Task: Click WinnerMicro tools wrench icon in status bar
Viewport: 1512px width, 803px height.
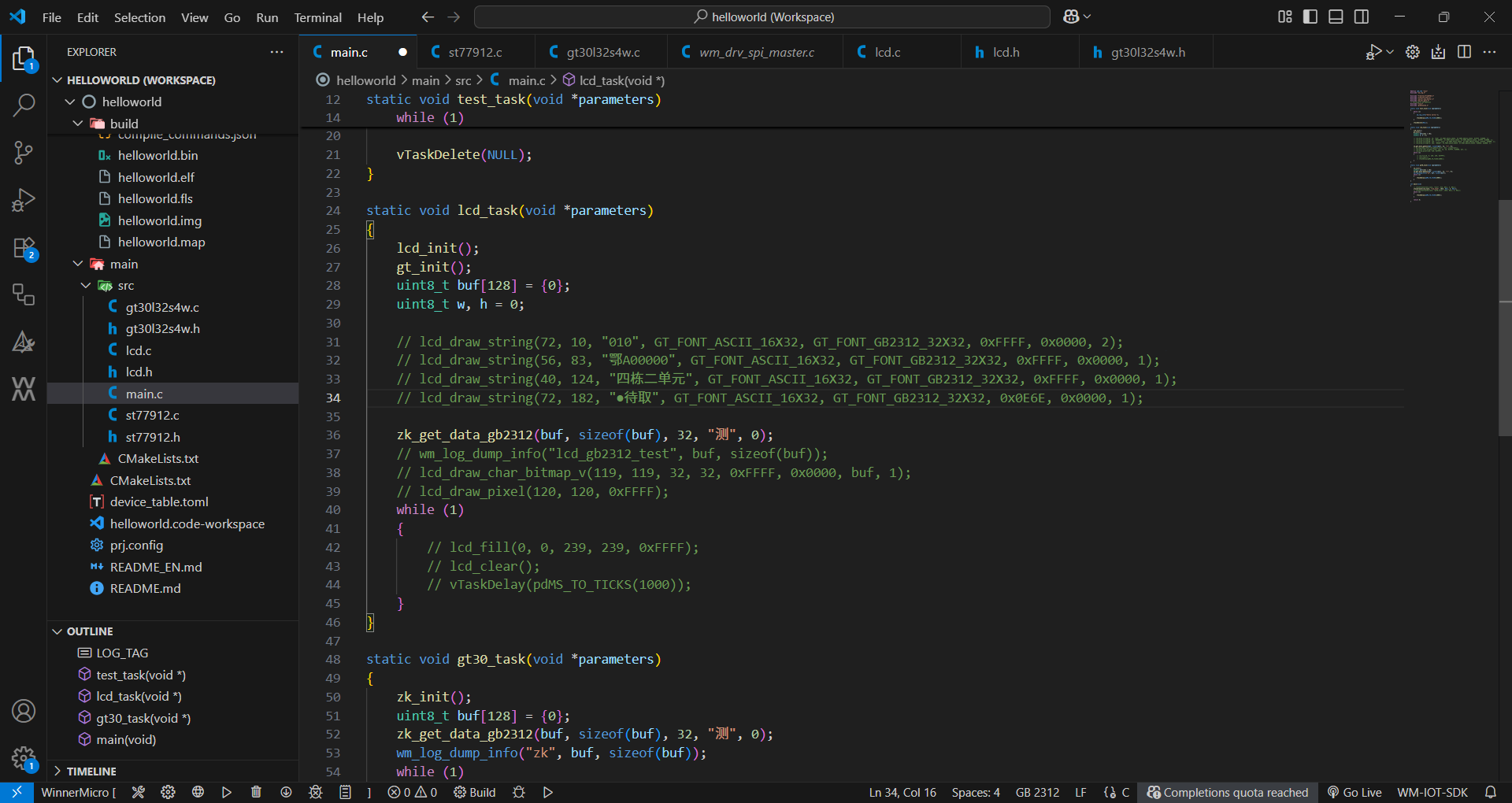Action: [139, 792]
